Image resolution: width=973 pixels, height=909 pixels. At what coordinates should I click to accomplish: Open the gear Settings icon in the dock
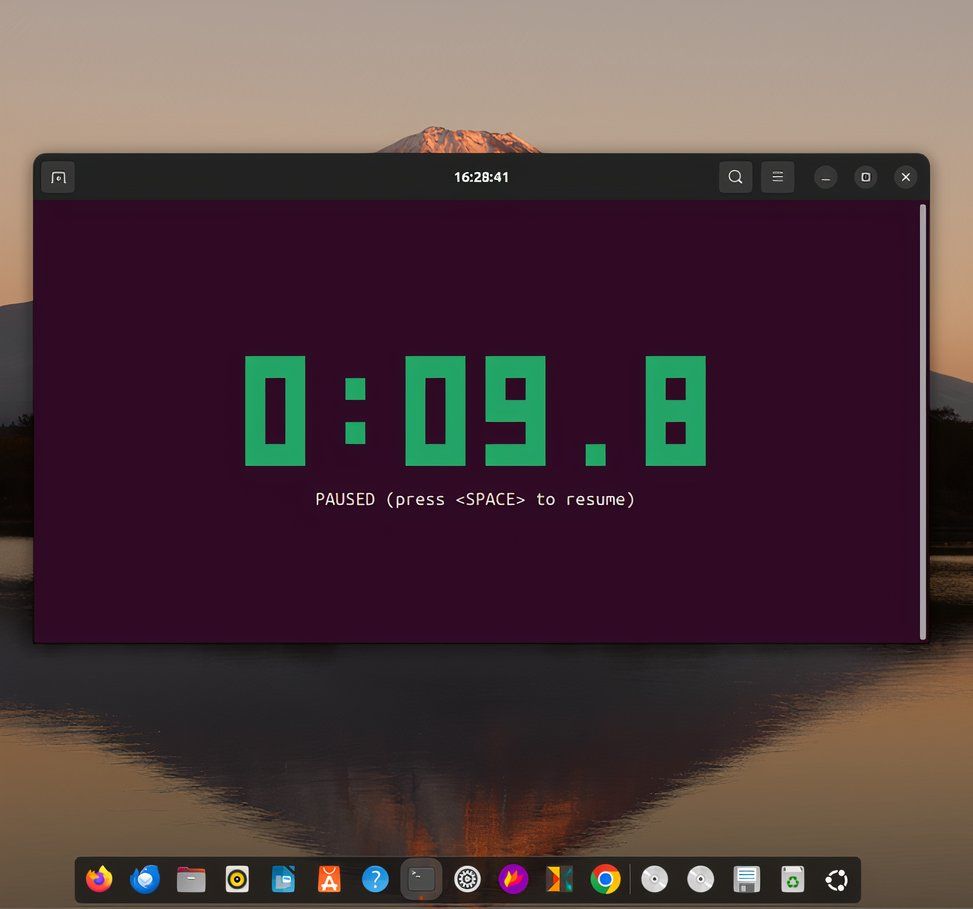click(467, 880)
